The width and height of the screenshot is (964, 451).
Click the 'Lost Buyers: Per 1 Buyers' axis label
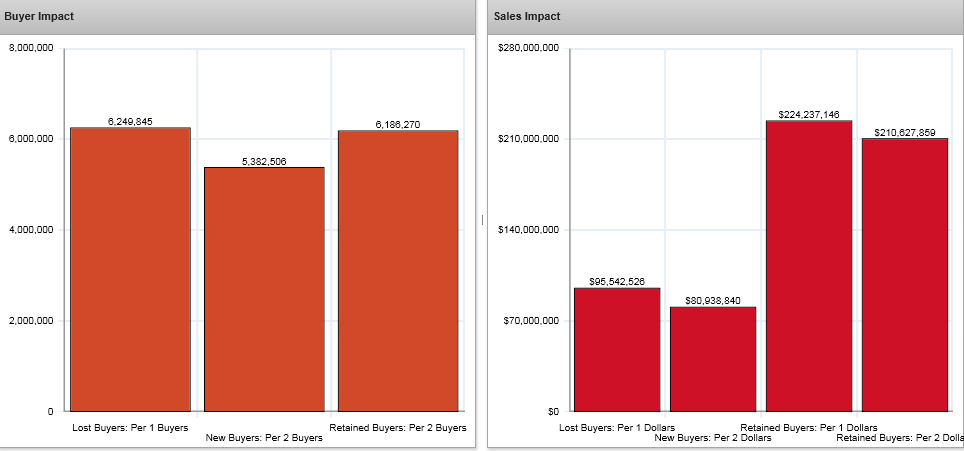(x=130, y=428)
